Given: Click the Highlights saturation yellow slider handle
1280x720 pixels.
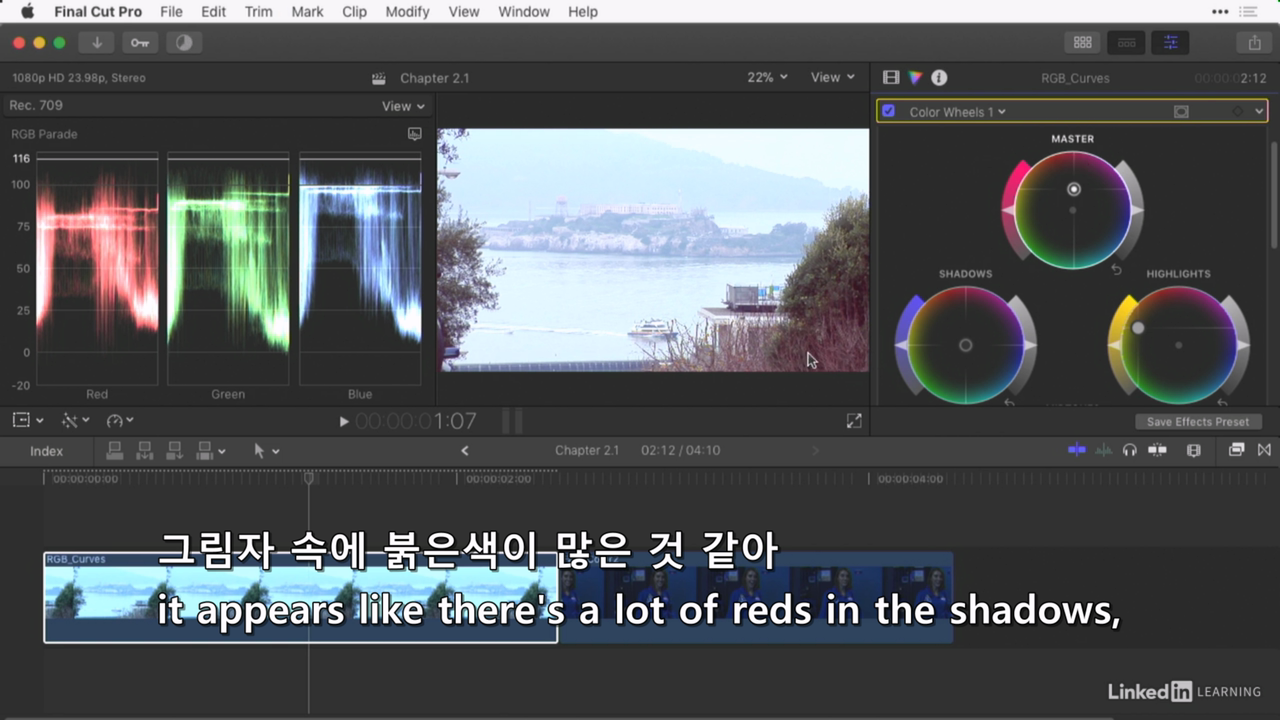Looking at the screenshot, I should (1115, 345).
